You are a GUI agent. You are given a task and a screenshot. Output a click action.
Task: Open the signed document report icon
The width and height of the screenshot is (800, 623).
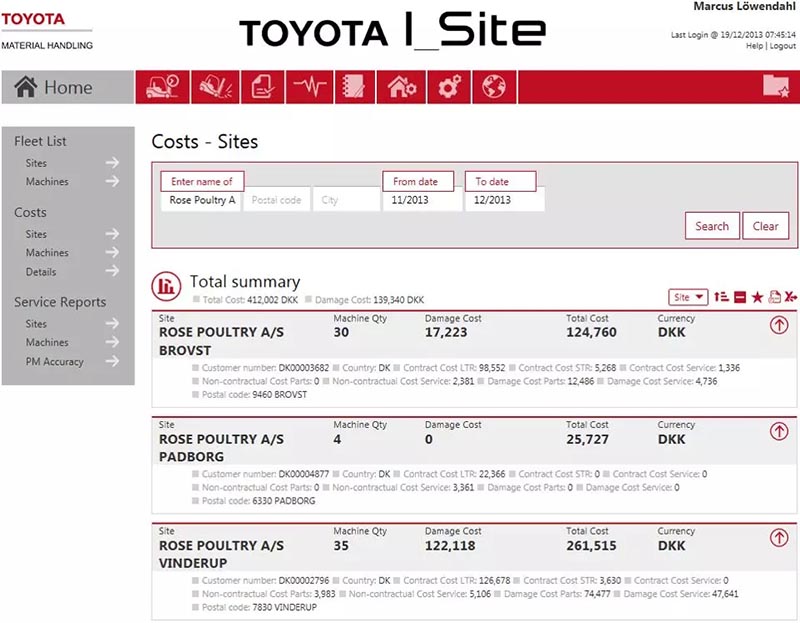[263, 87]
